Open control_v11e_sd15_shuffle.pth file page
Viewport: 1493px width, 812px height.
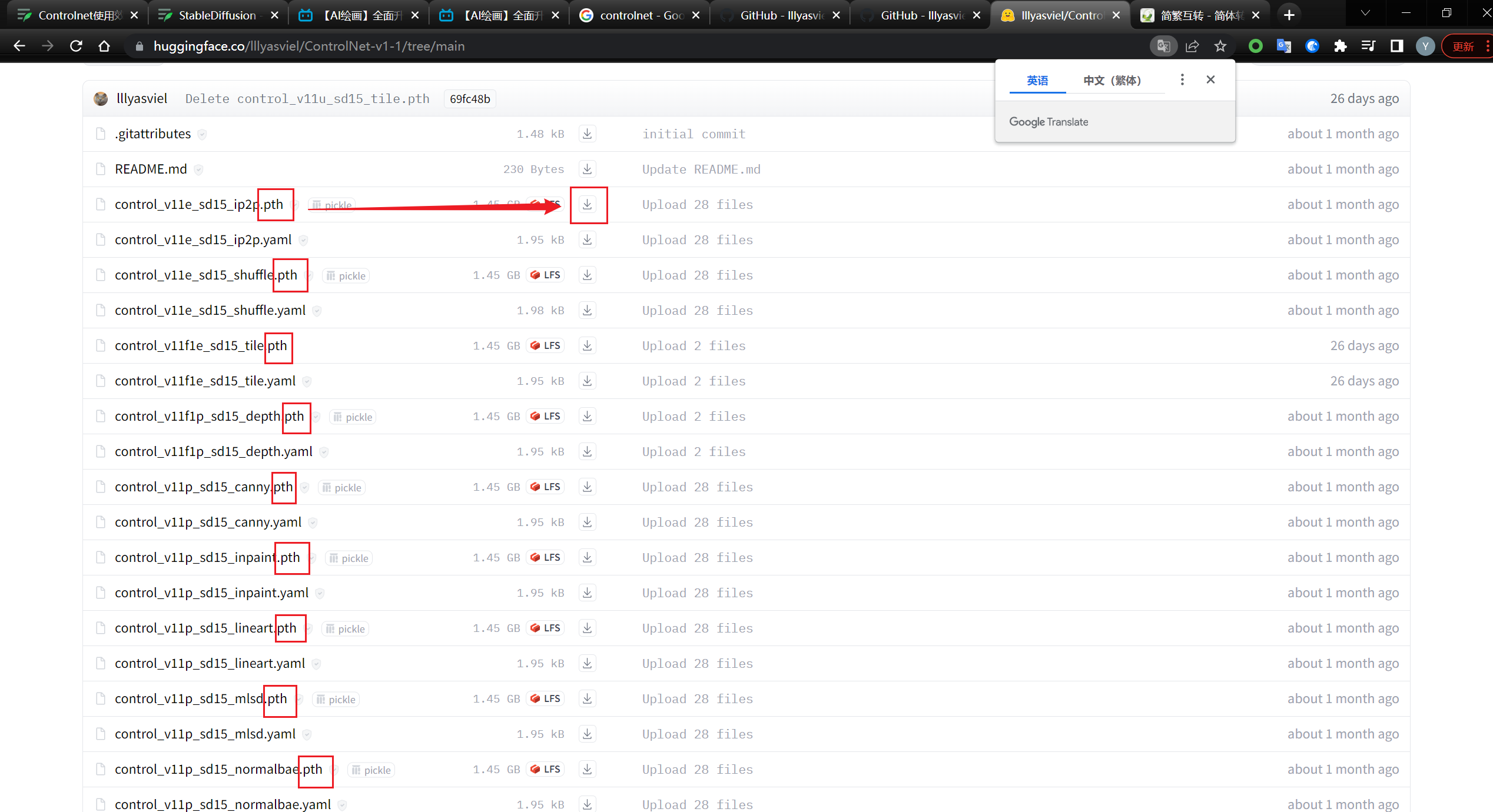point(206,275)
